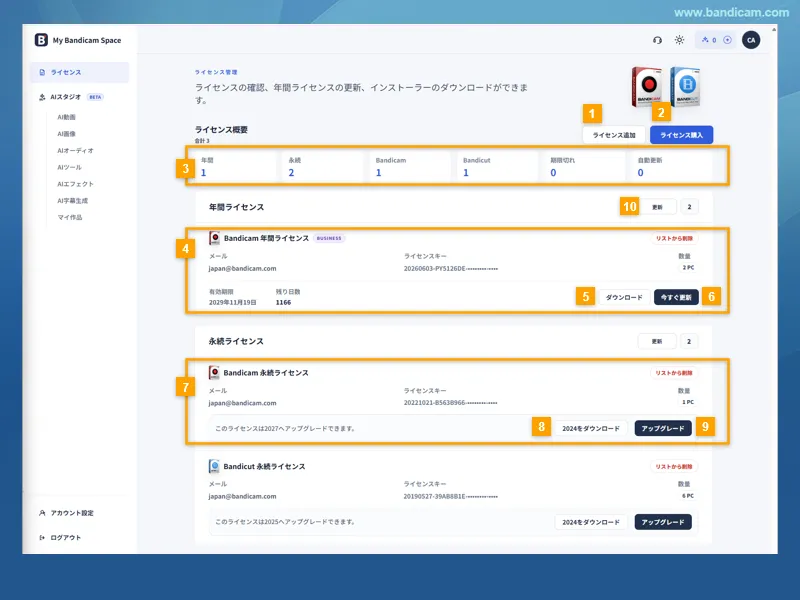
Task: Click 更新 button in 永続ライセンス section
Action: point(657,341)
